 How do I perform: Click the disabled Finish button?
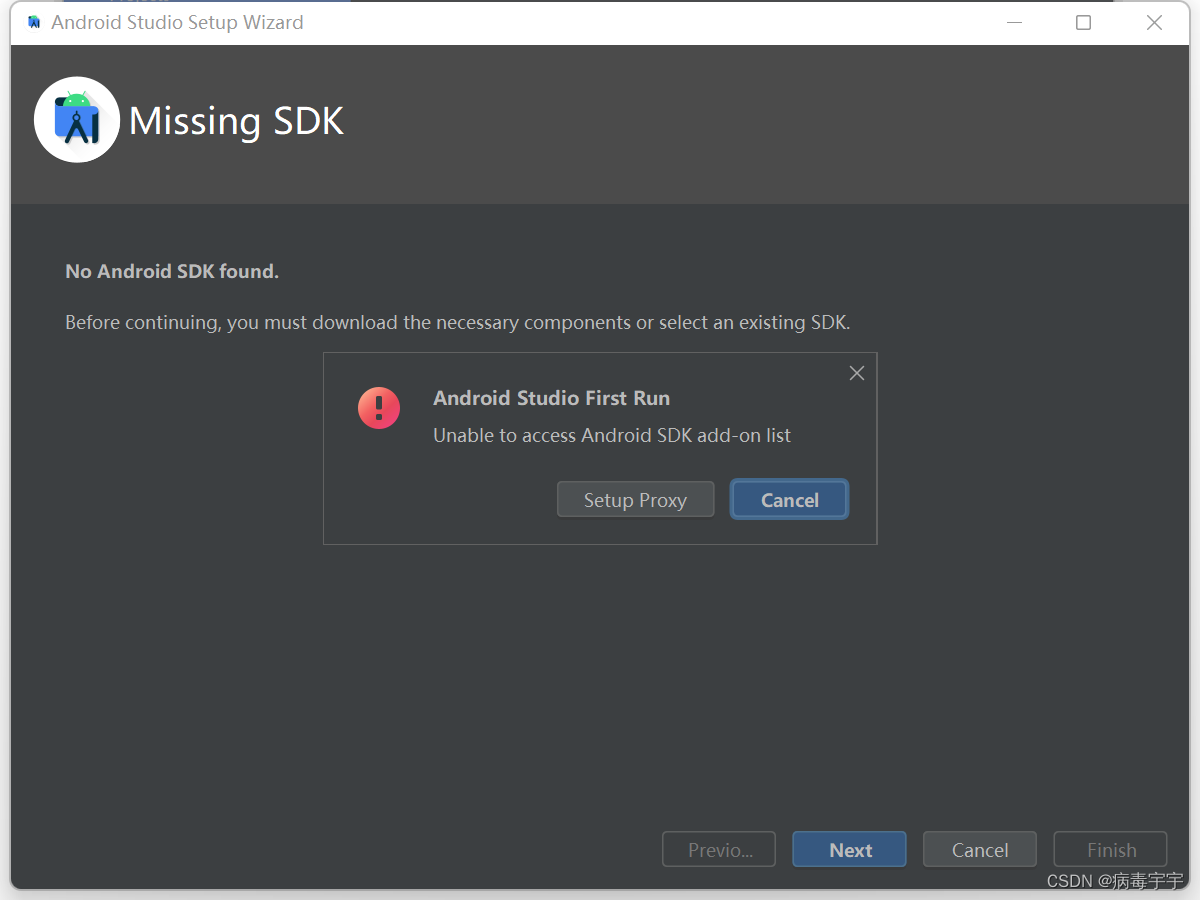point(1110,850)
